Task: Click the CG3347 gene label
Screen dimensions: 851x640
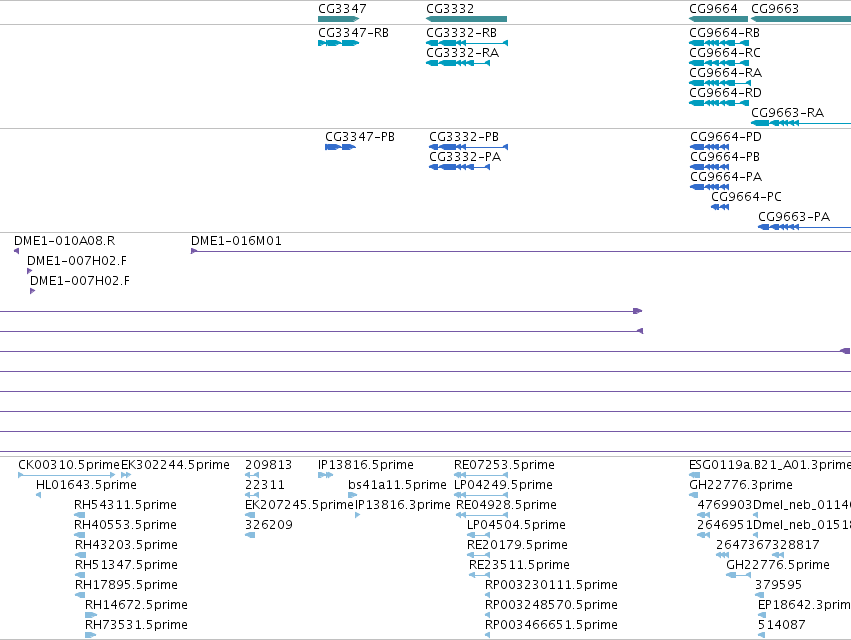Action: tap(342, 9)
